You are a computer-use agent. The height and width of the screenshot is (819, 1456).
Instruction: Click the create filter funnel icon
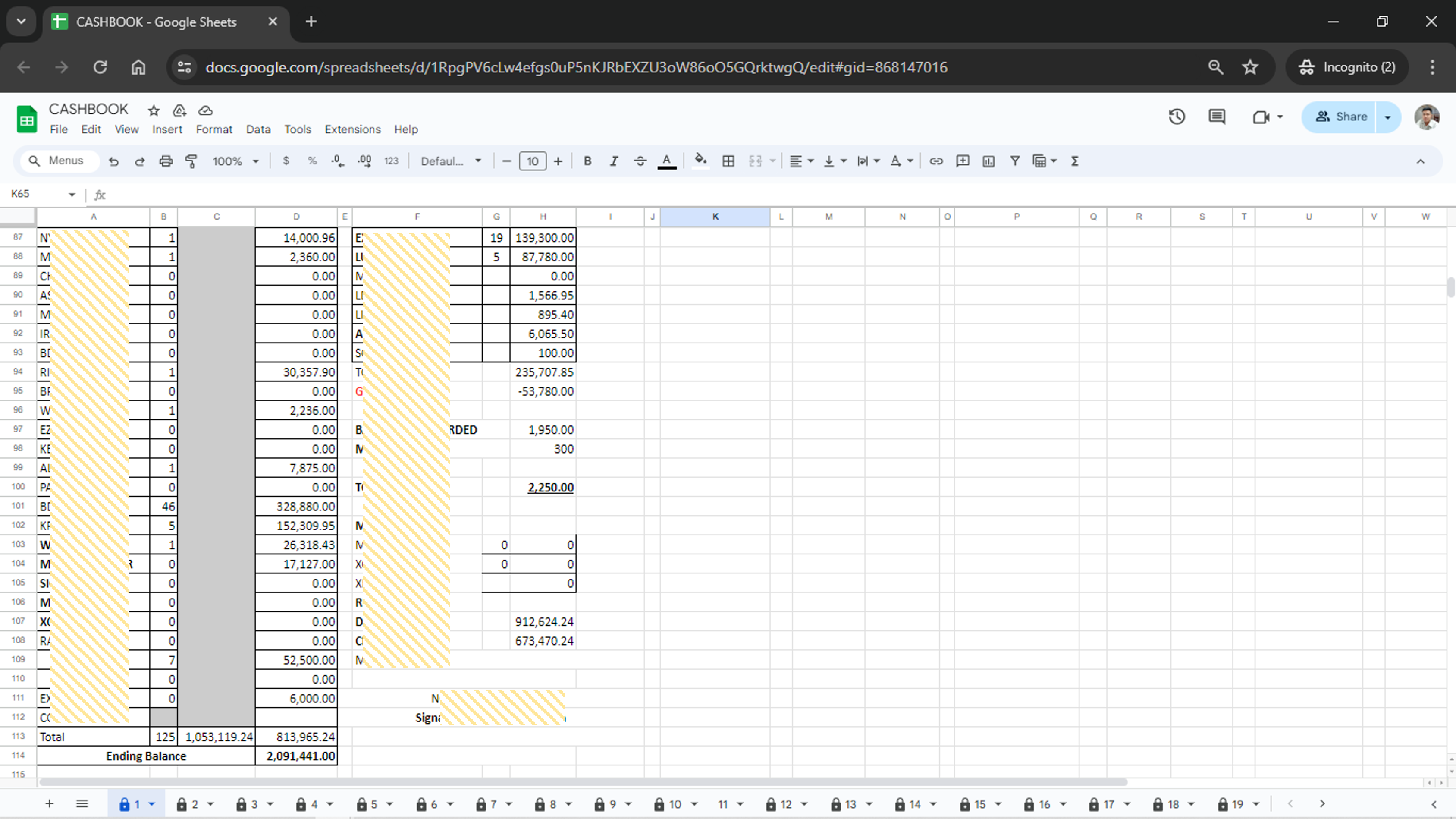(x=1014, y=161)
